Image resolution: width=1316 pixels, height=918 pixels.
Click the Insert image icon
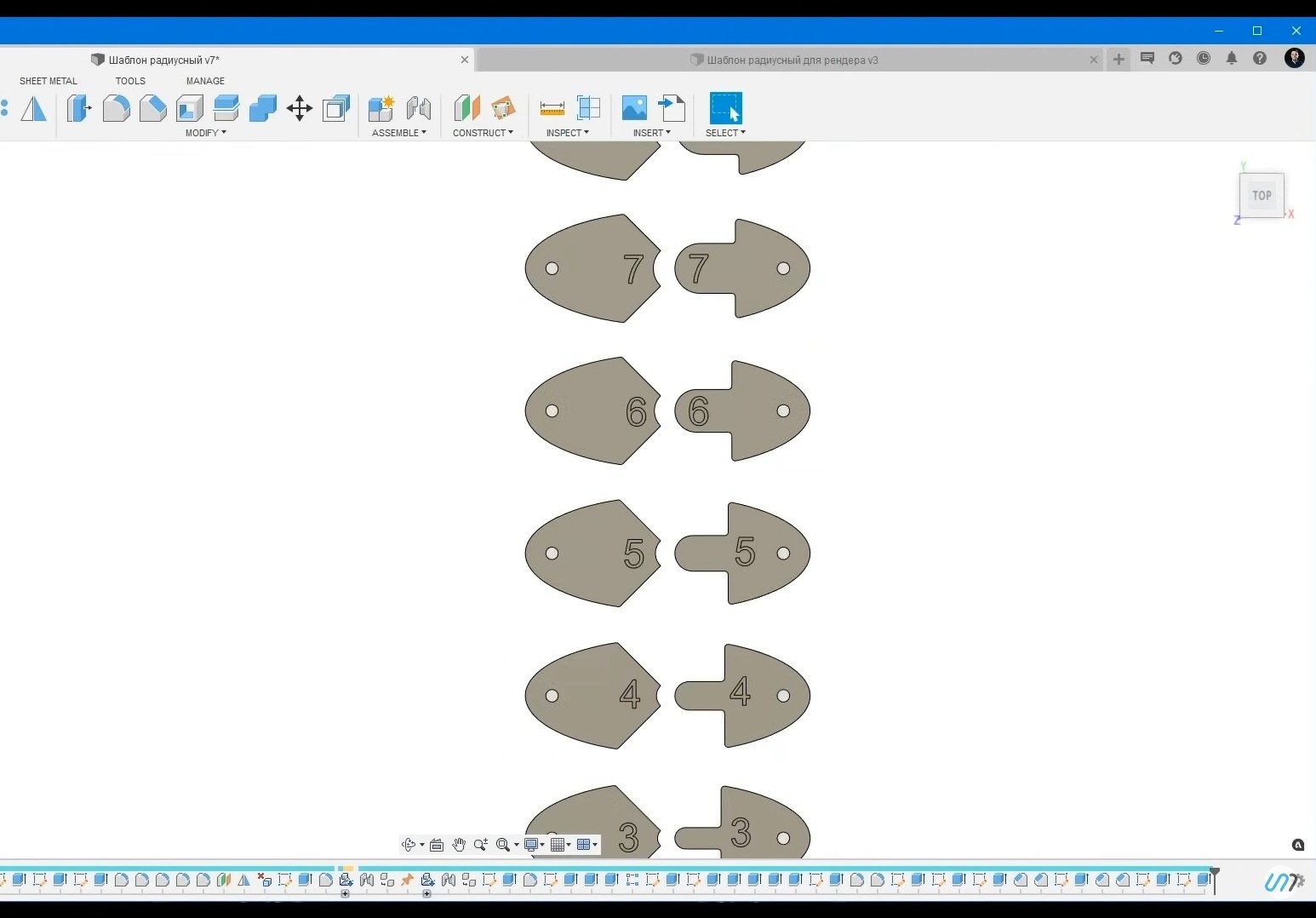[x=634, y=108]
